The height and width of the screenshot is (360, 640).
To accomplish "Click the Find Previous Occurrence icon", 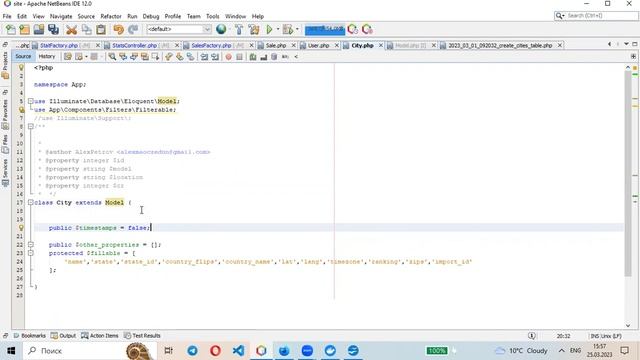I will coord(123,57).
